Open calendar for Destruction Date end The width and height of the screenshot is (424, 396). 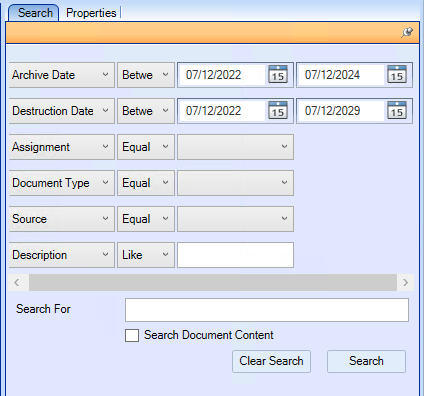(397, 111)
